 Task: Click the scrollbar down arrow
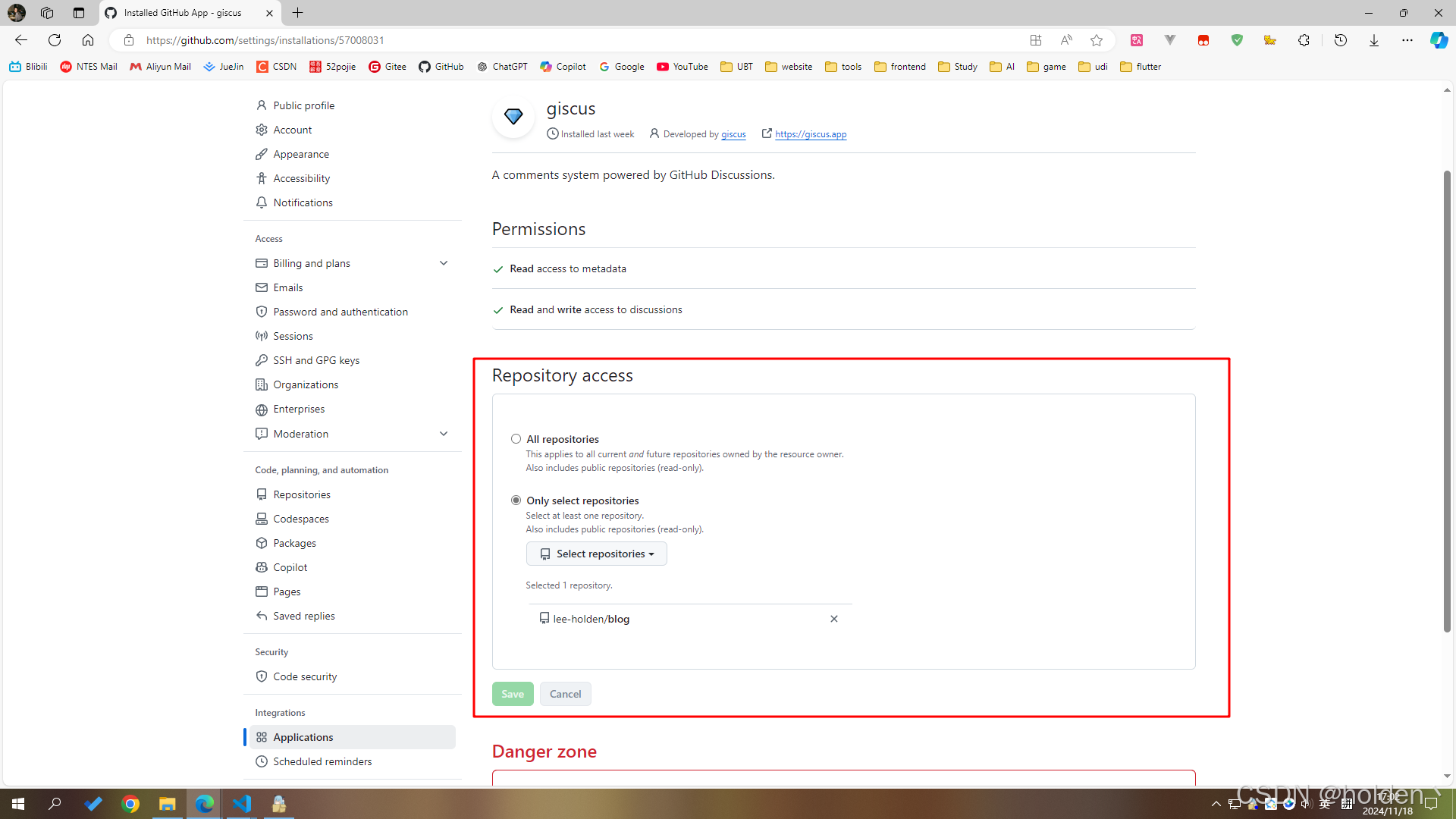coord(1447,776)
